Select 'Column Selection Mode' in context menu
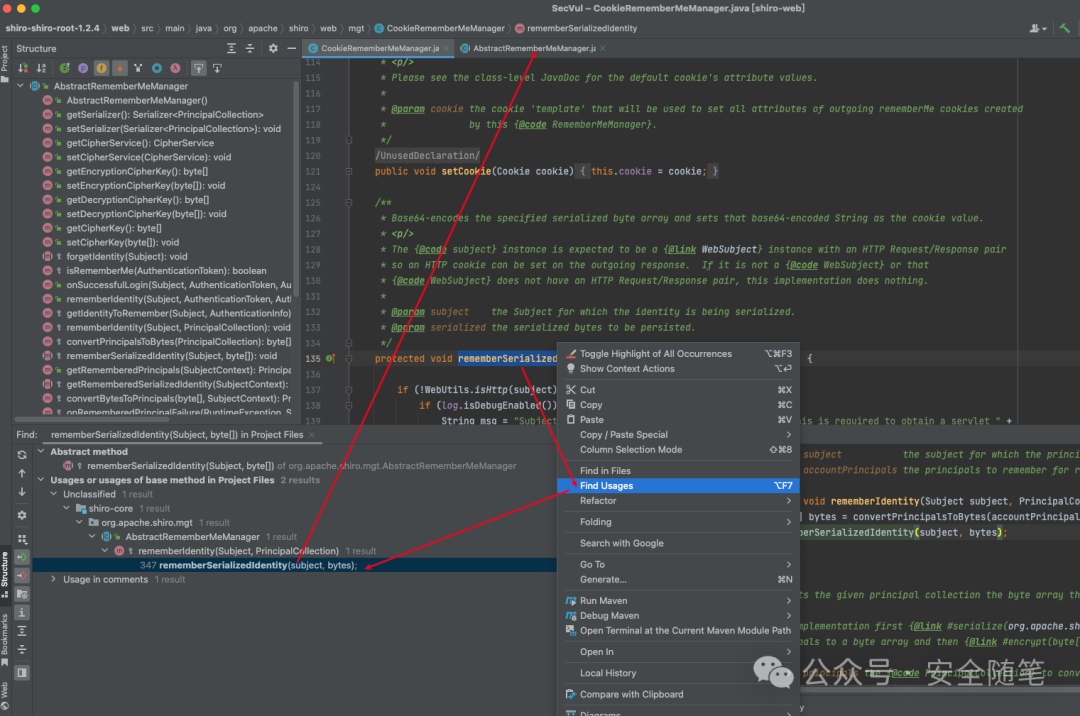The image size is (1080, 716). coord(678,450)
